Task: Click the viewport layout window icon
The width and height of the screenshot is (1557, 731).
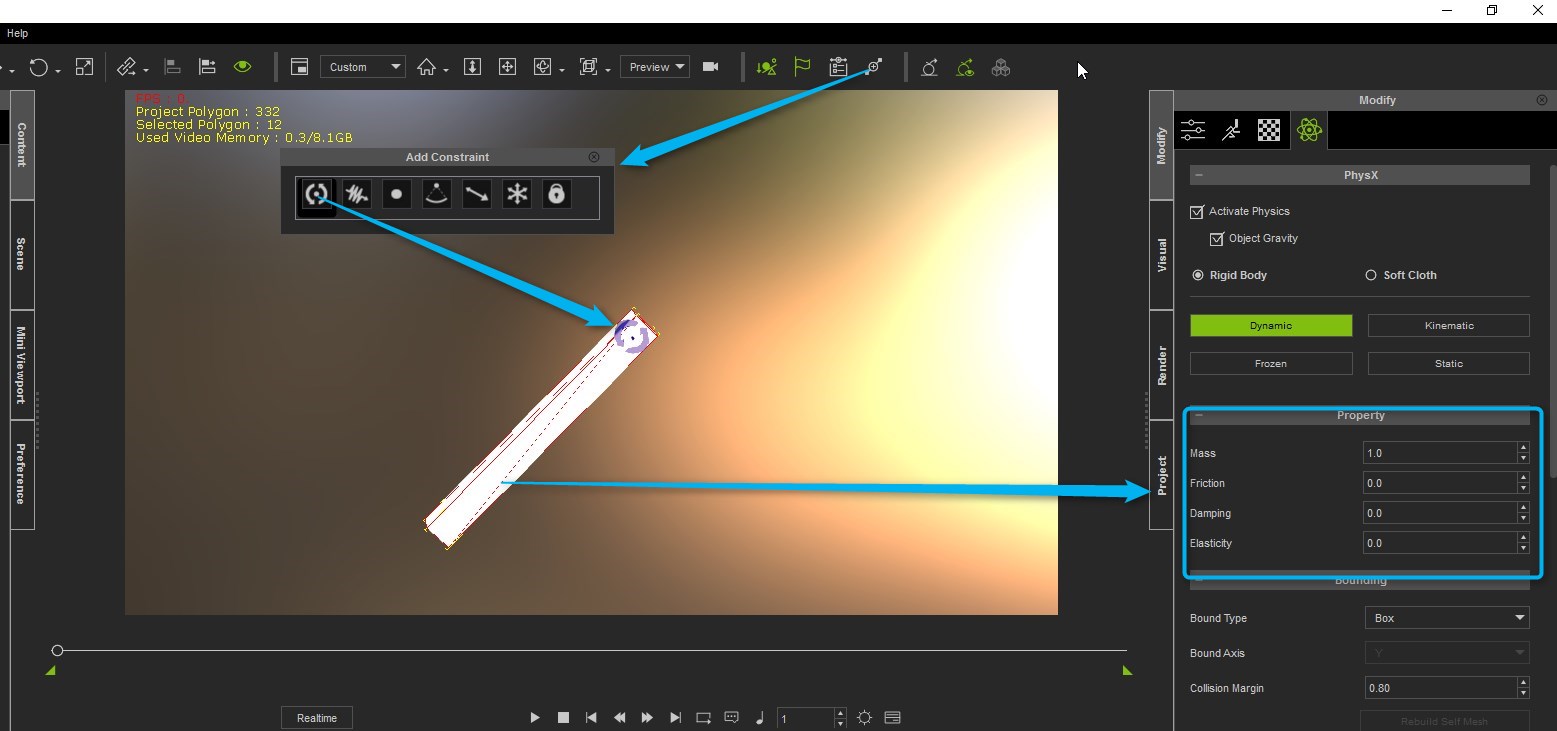Action: [299, 67]
